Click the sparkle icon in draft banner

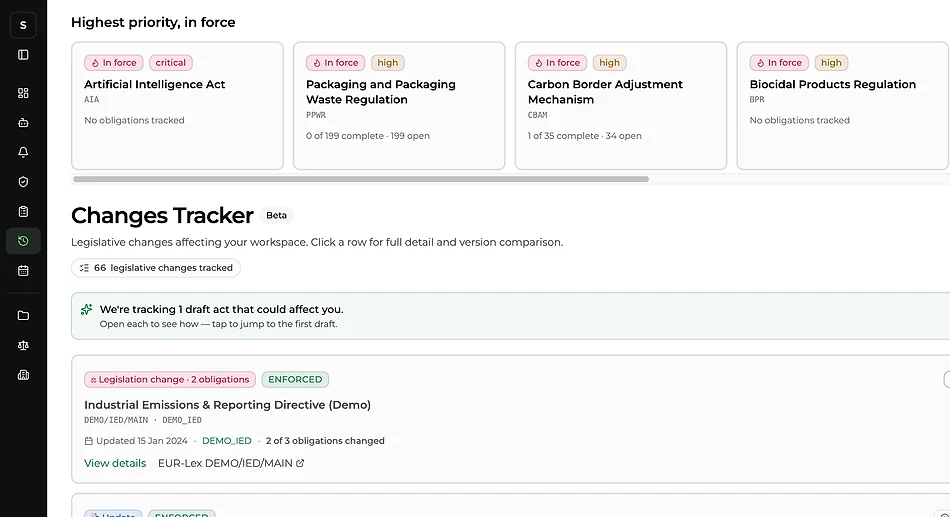87,309
